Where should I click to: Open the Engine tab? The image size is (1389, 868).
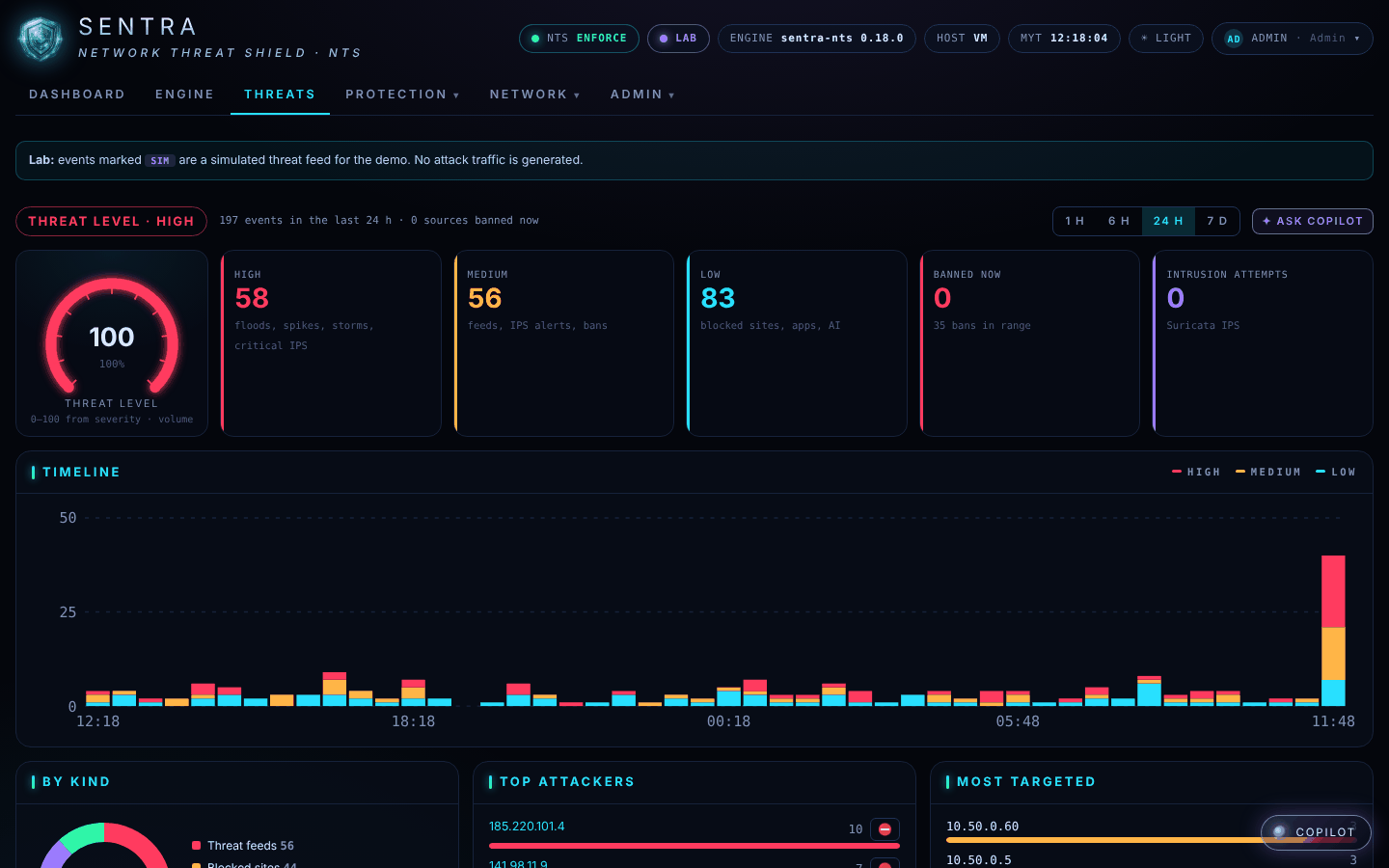pyautogui.click(x=184, y=95)
